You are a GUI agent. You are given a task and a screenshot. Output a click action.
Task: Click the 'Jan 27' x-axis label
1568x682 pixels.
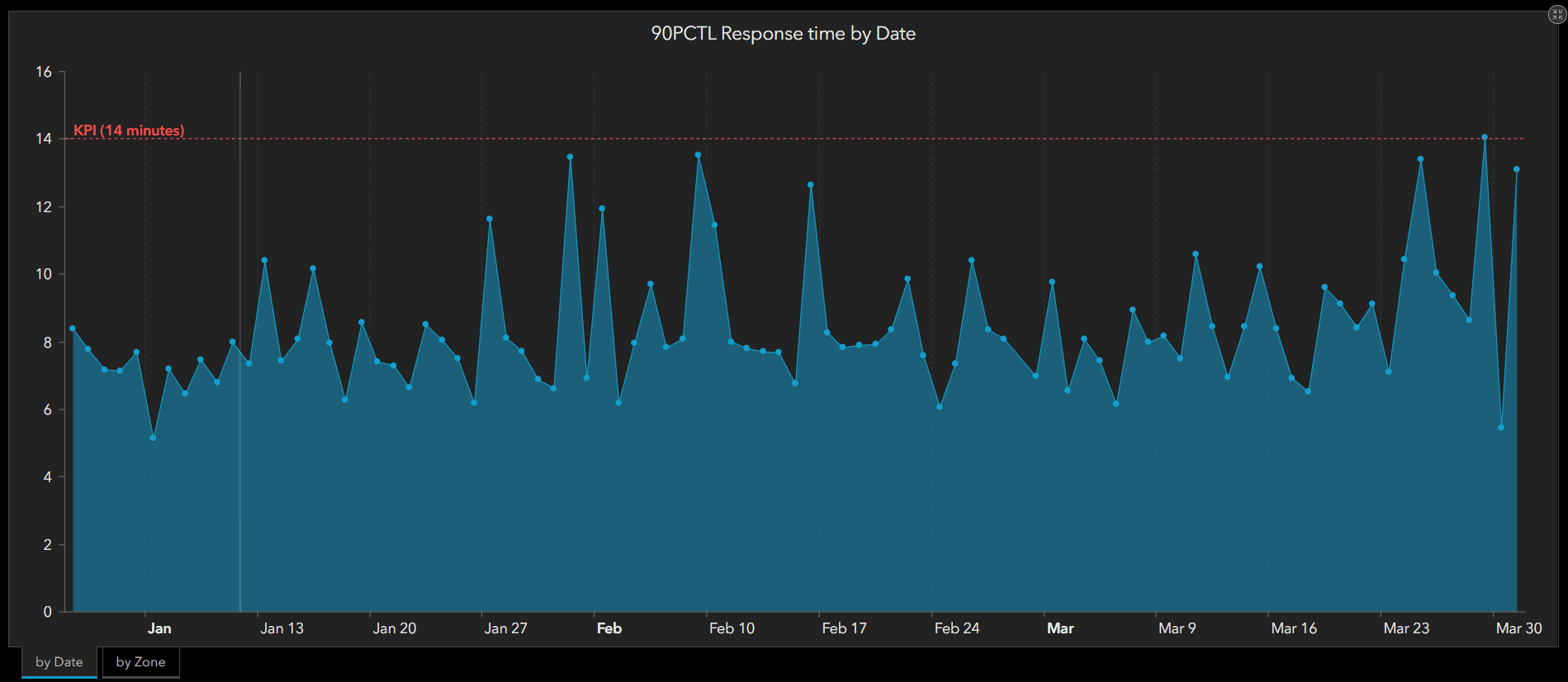click(x=505, y=628)
